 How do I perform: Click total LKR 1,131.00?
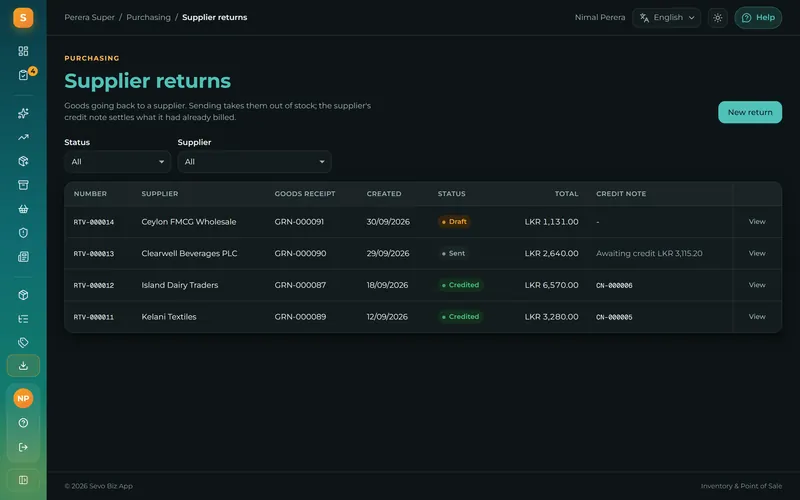click(552, 221)
